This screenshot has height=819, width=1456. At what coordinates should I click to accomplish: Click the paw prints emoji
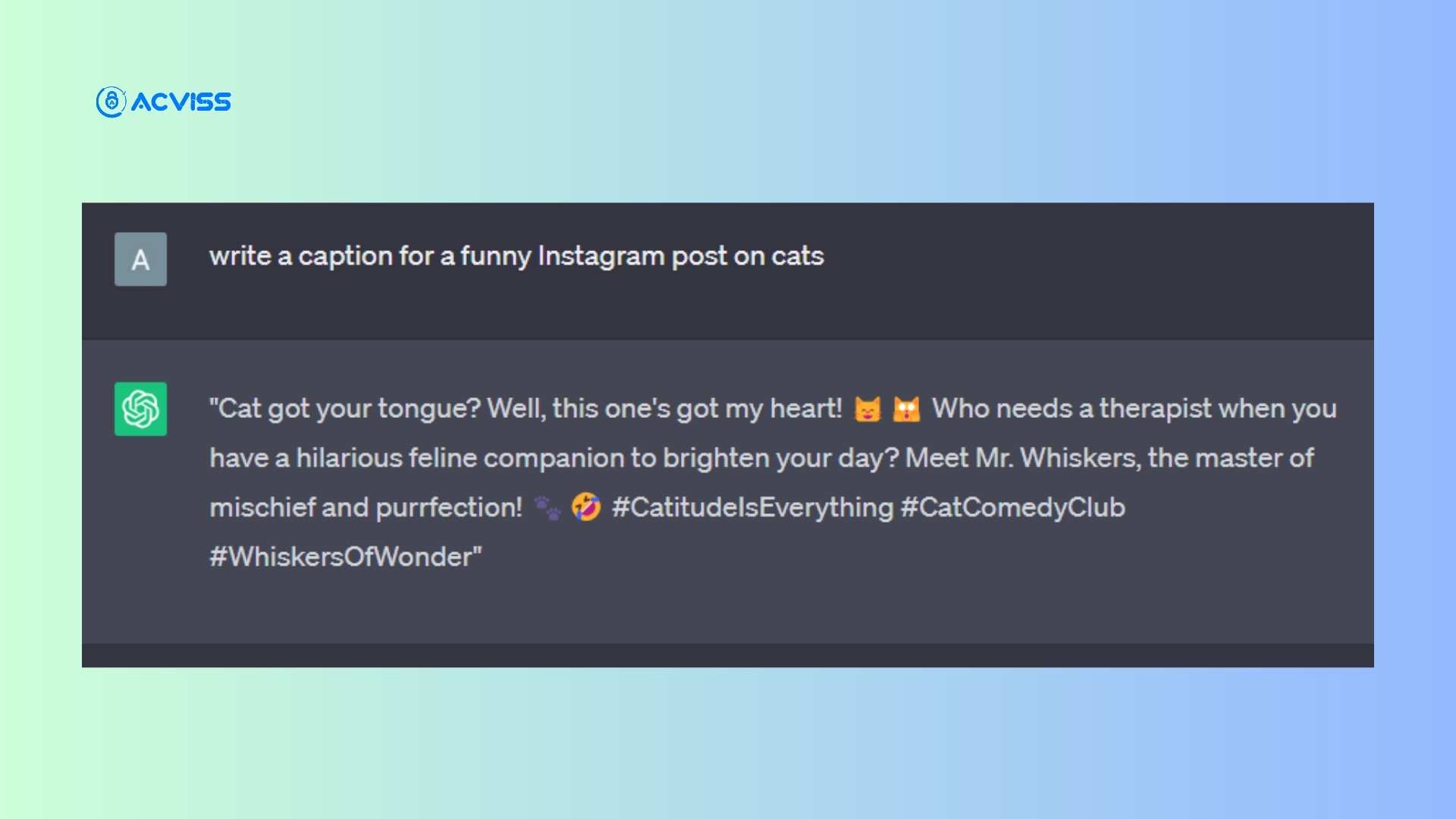547,508
